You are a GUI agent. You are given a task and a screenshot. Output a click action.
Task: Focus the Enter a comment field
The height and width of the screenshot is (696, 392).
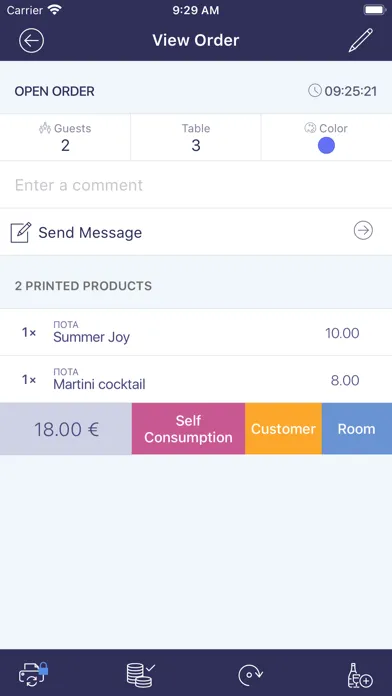pos(196,185)
